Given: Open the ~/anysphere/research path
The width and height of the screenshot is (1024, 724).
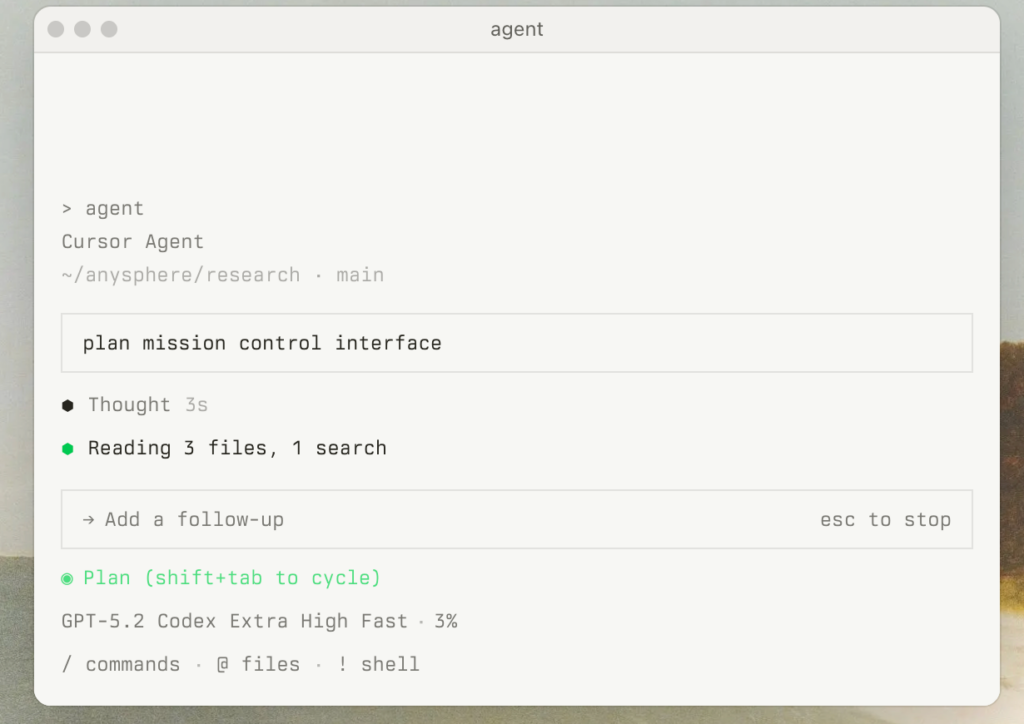Looking at the screenshot, I should (180, 274).
